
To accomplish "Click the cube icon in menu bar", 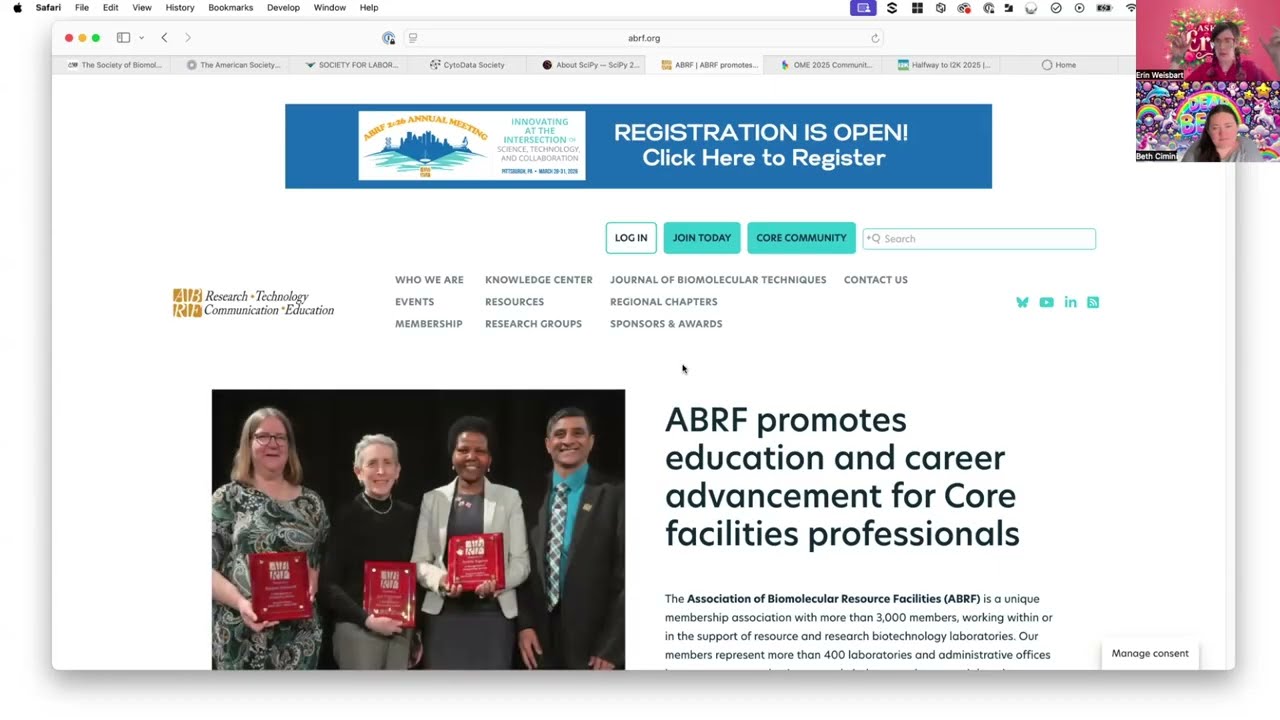I will 941,8.
